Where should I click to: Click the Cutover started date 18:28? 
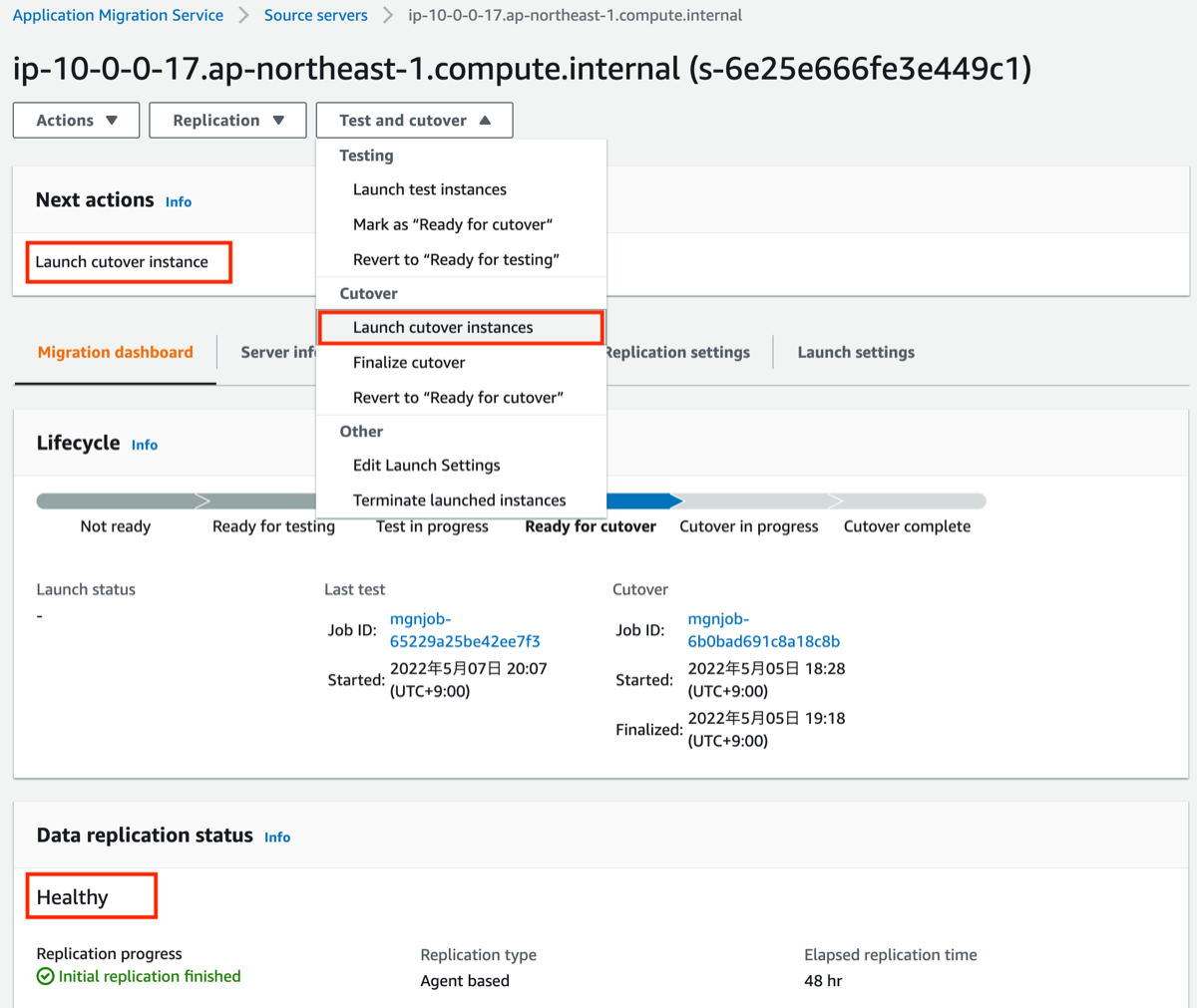coord(766,680)
